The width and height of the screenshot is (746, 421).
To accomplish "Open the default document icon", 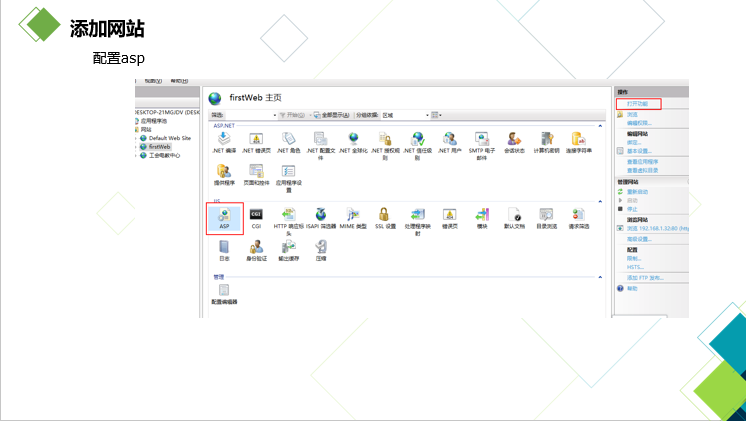I will (x=514, y=218).
